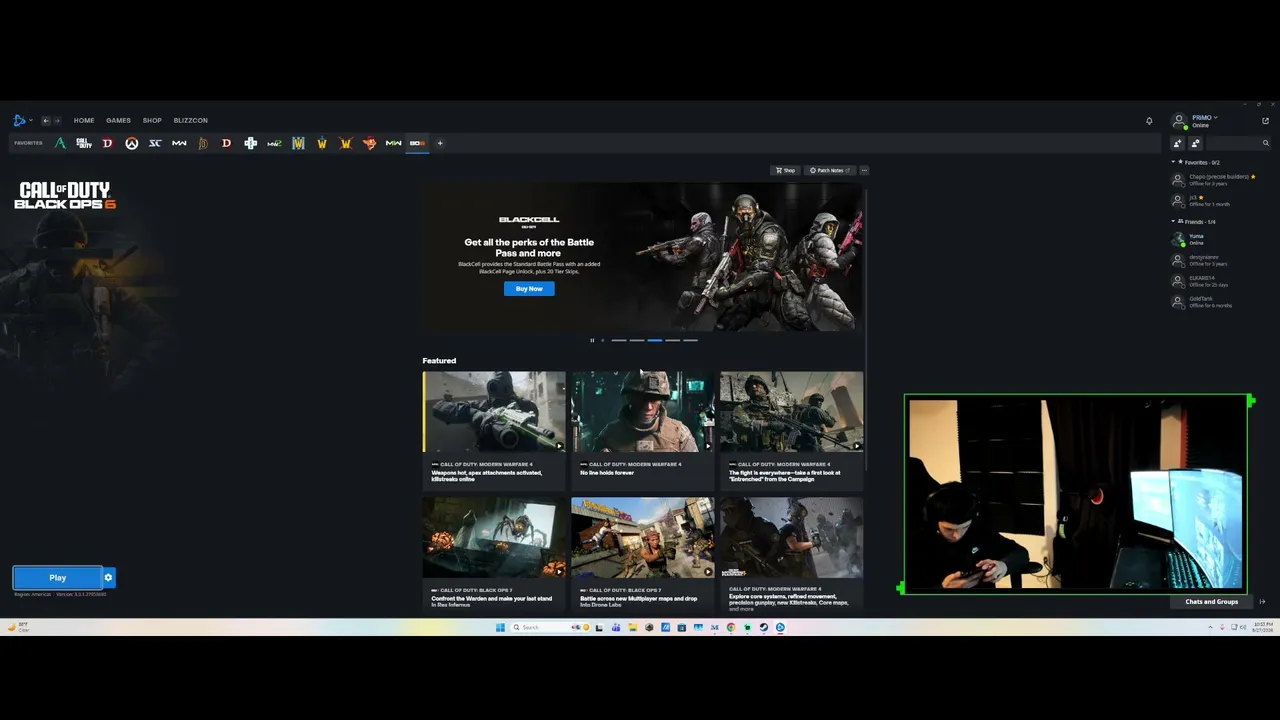Open the SHOP tab
The image size is (1280, 720).
tap(152, 121)
